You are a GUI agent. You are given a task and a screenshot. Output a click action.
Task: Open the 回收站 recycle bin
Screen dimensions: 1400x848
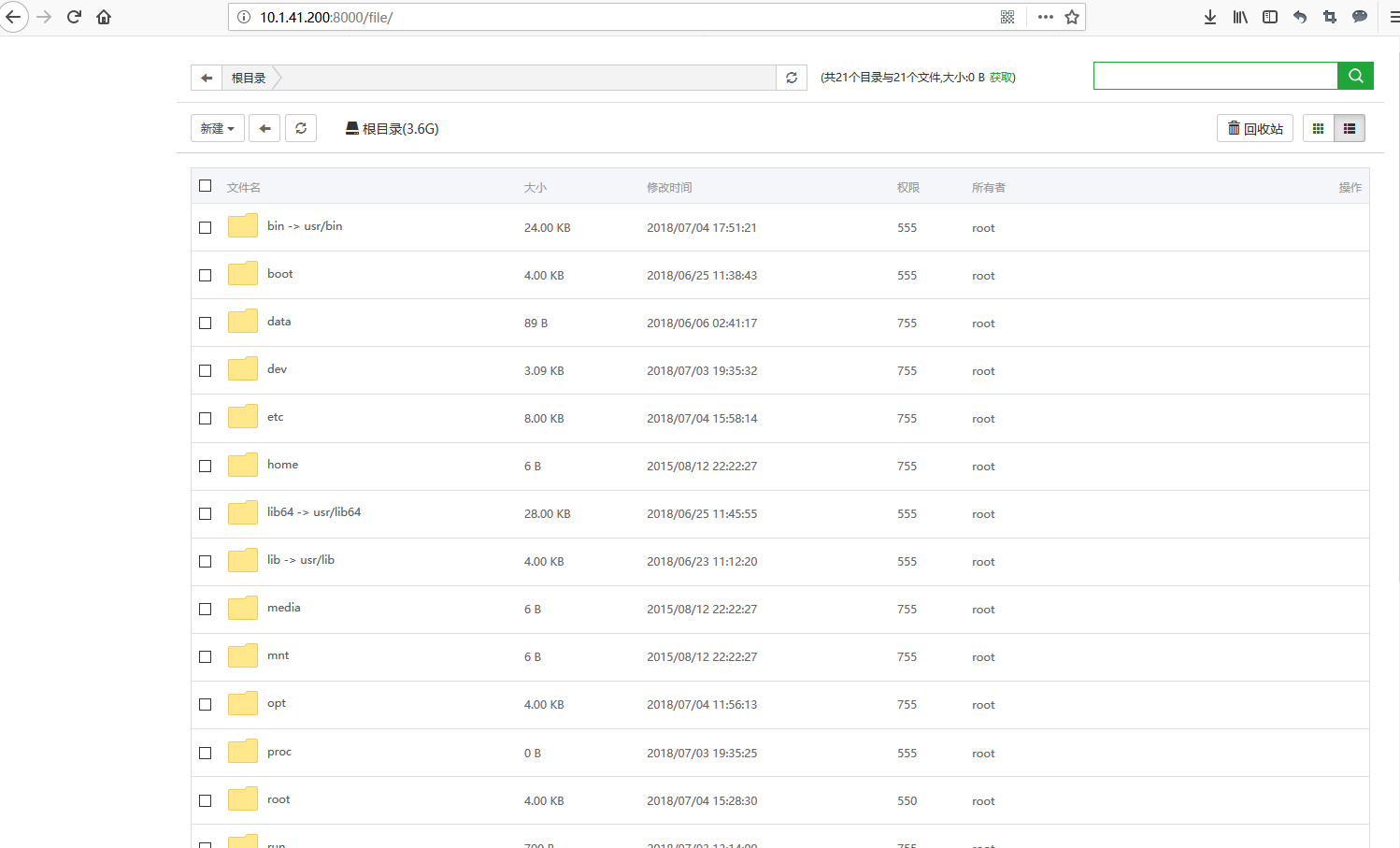click(1255, 128)
